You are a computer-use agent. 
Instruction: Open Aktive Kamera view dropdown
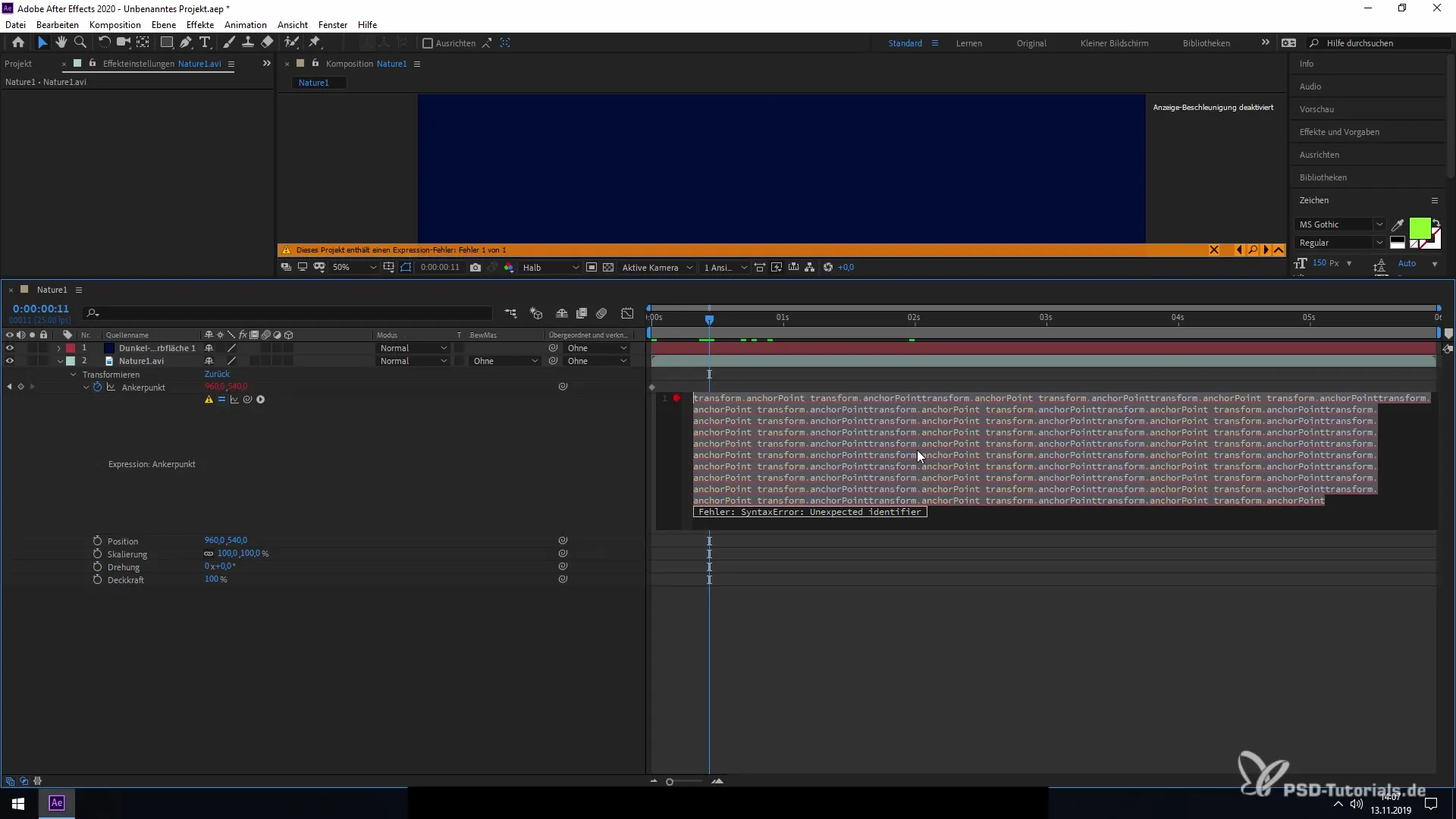pyautogui.click(x=657, y=268)
